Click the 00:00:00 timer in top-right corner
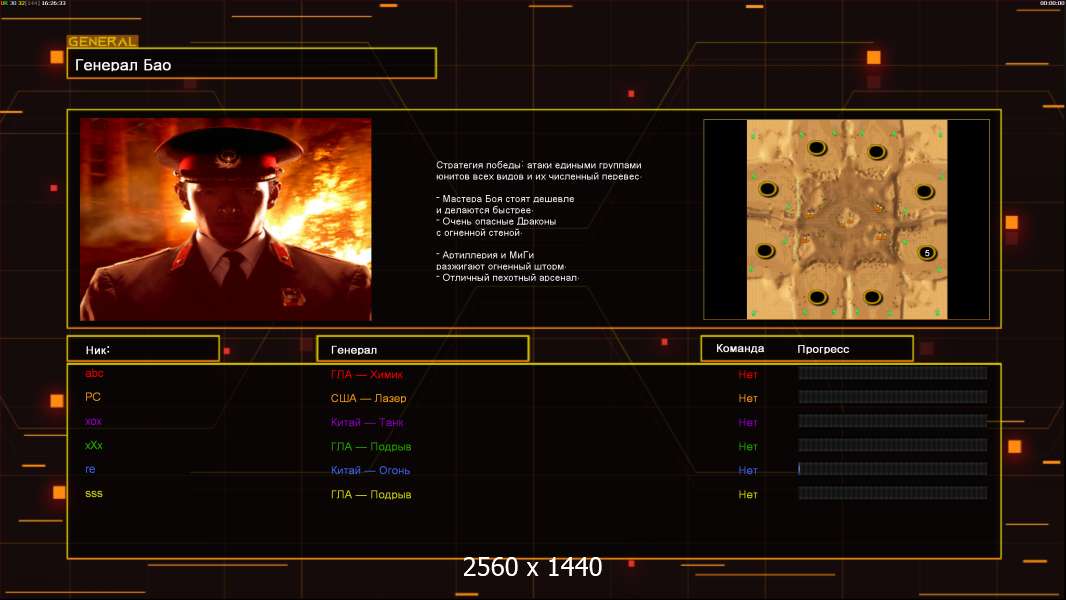 [1051, 4]
